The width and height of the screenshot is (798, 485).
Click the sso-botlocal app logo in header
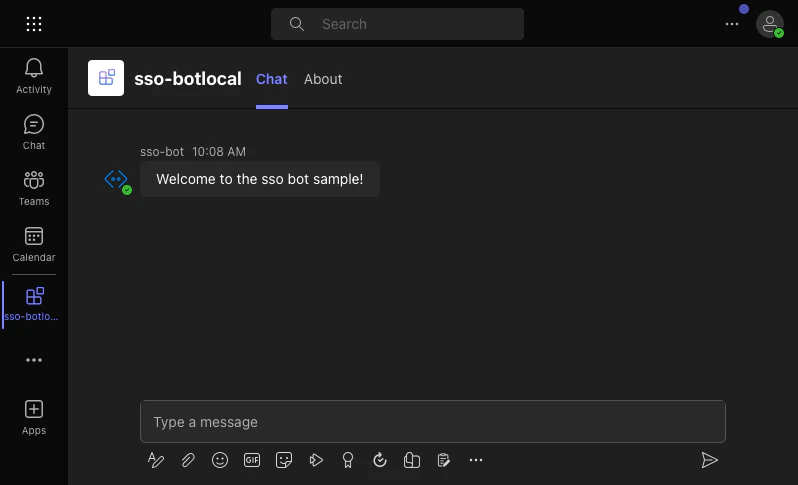(106, 78)
